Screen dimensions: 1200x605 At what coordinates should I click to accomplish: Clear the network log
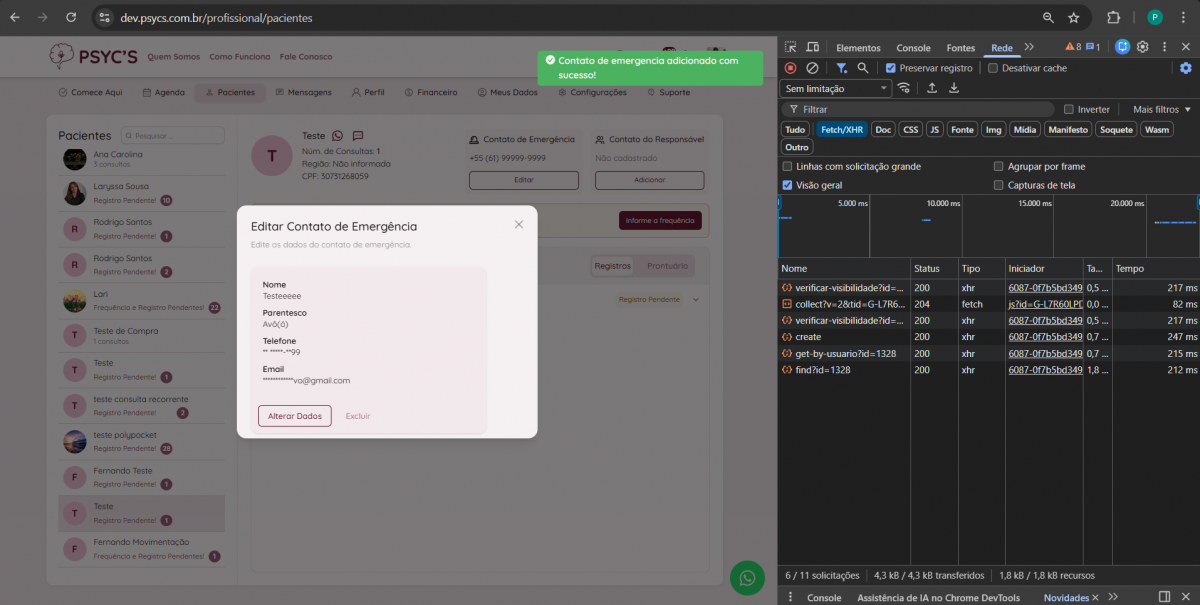click(812, 68)
